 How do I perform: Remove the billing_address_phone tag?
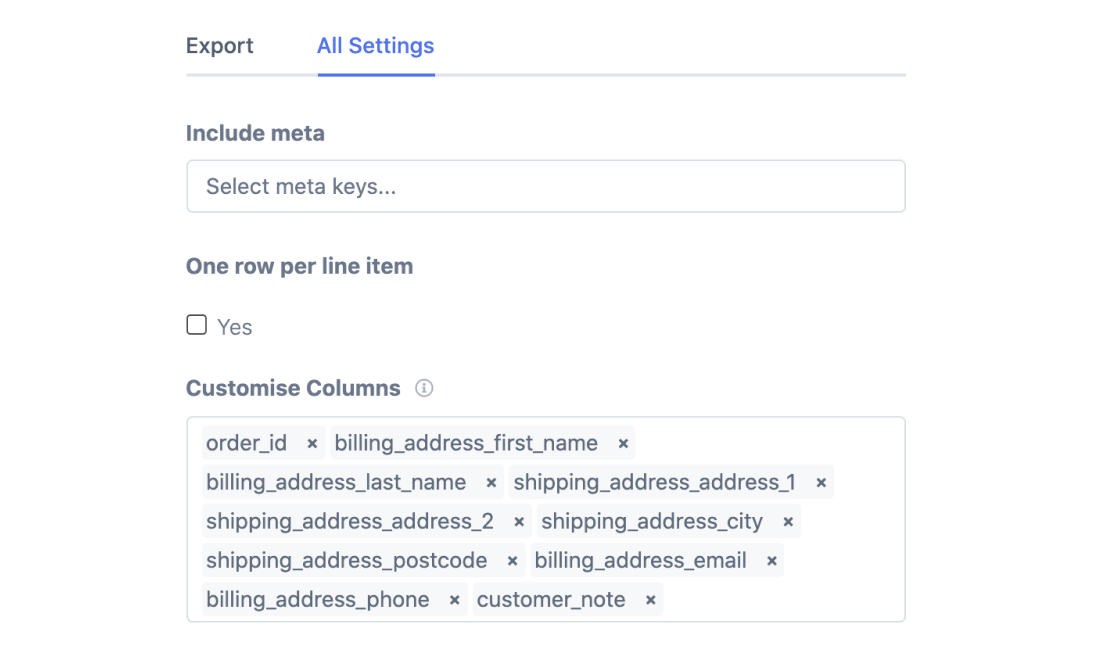(454, 600)
